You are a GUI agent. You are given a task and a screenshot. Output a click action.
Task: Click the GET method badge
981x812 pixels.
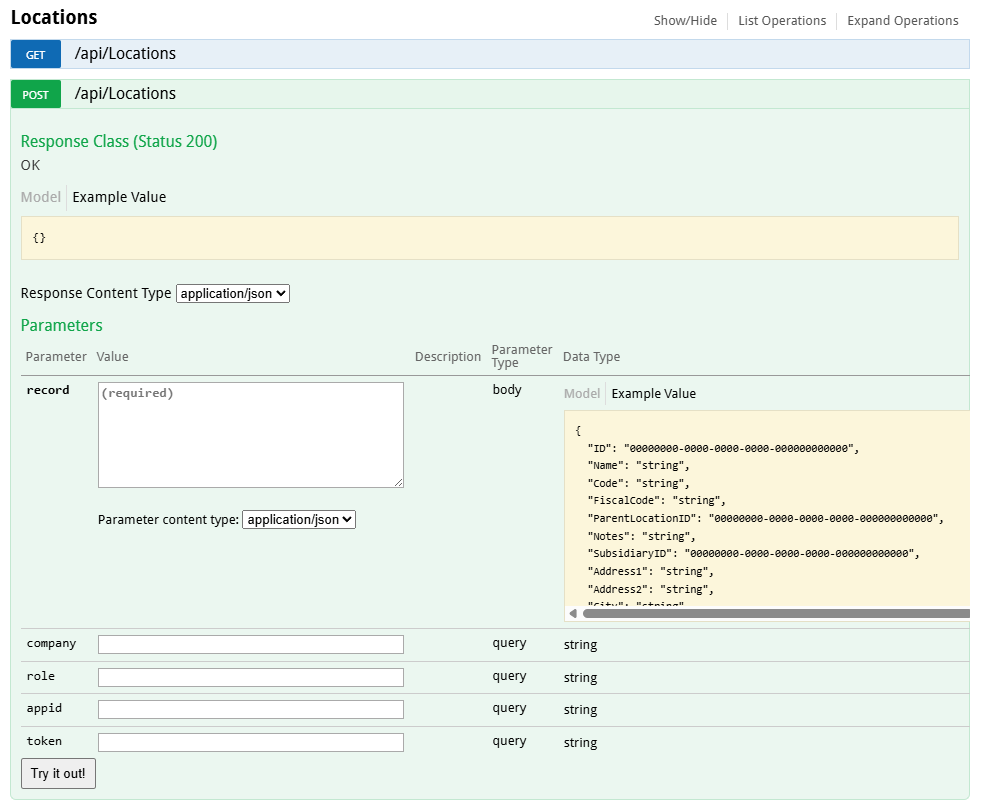pyautogui.click(x=36, y=55)
